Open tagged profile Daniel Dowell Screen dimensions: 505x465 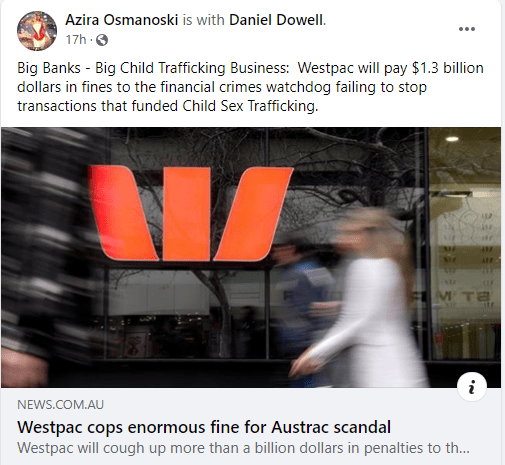pyautogui.click(x=276, y=20)
